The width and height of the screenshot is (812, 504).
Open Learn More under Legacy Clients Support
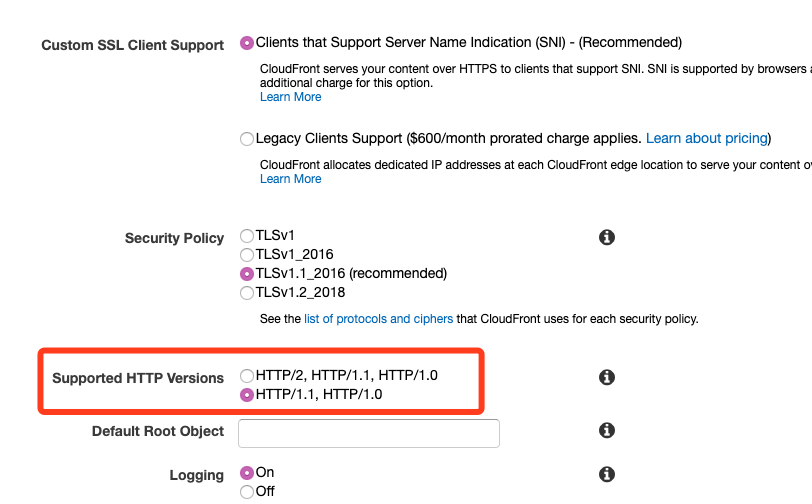coord(291,179)
